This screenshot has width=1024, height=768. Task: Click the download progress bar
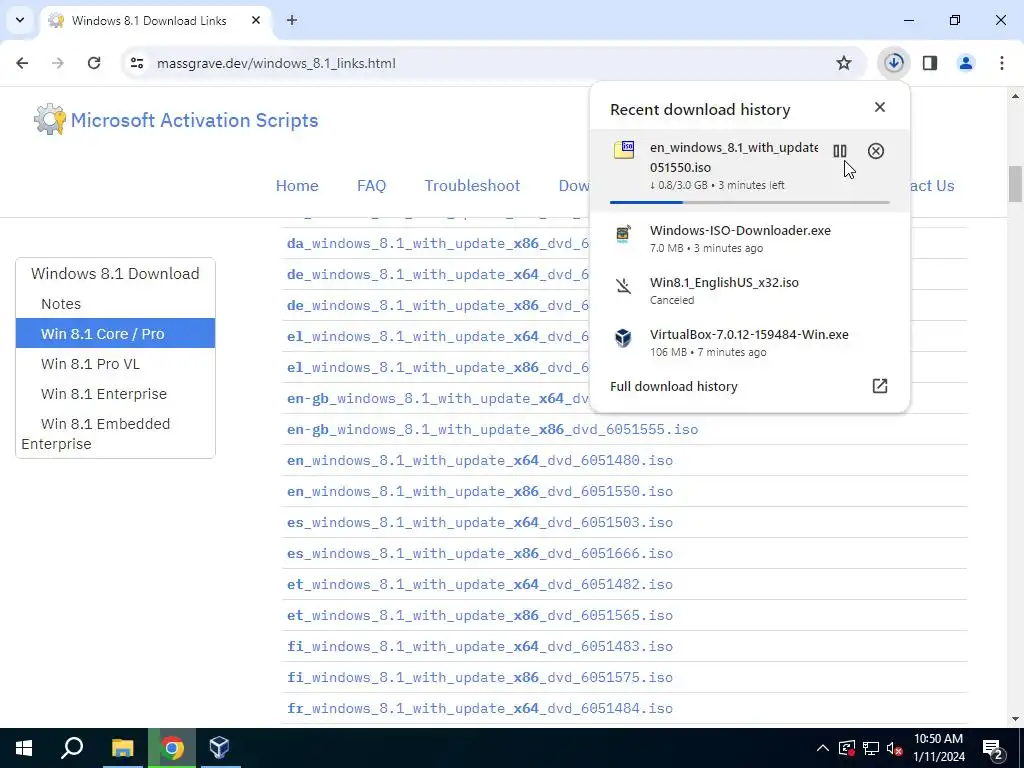(750, 202)
